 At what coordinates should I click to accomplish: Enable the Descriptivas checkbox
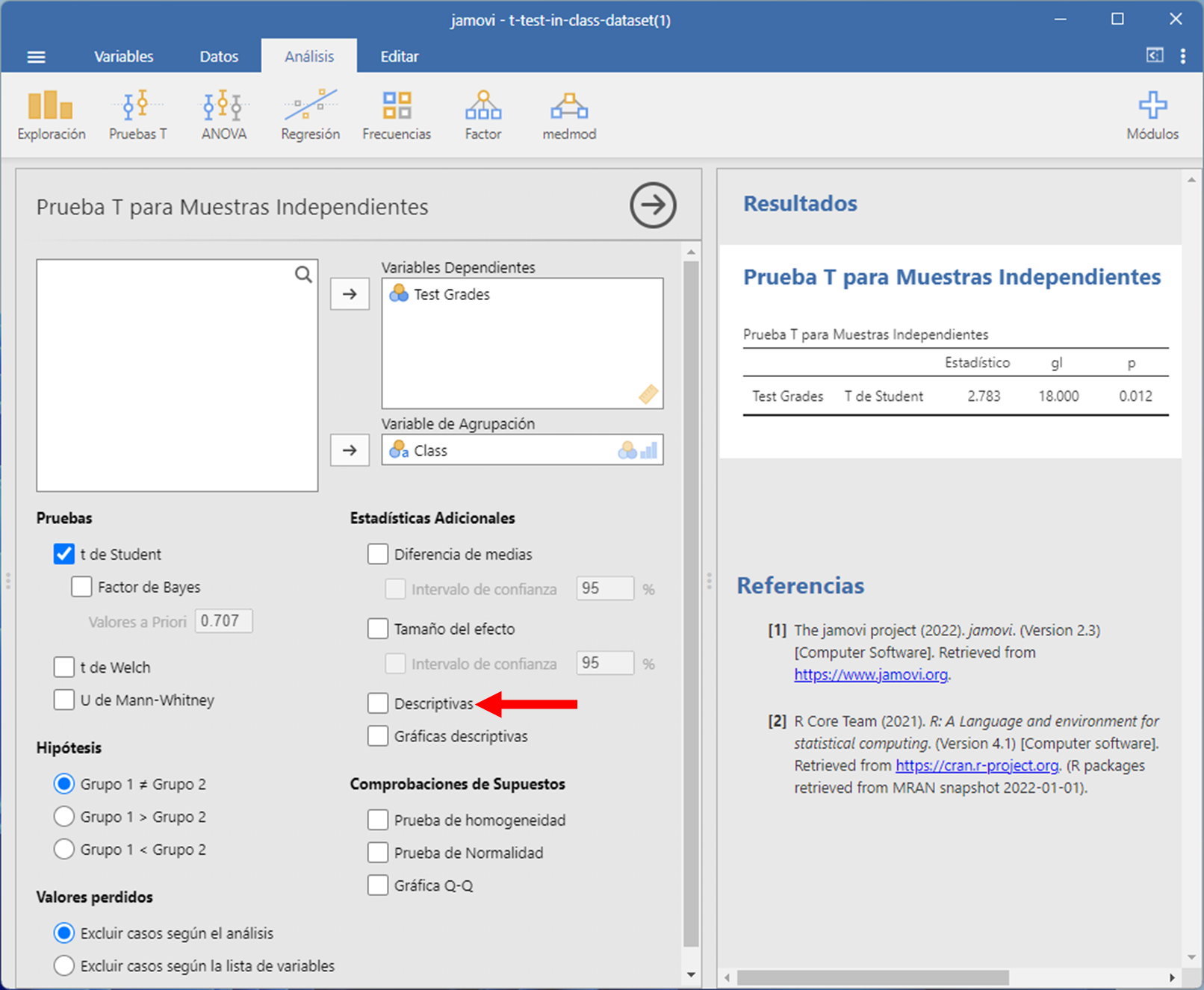(x=378, y=703)
